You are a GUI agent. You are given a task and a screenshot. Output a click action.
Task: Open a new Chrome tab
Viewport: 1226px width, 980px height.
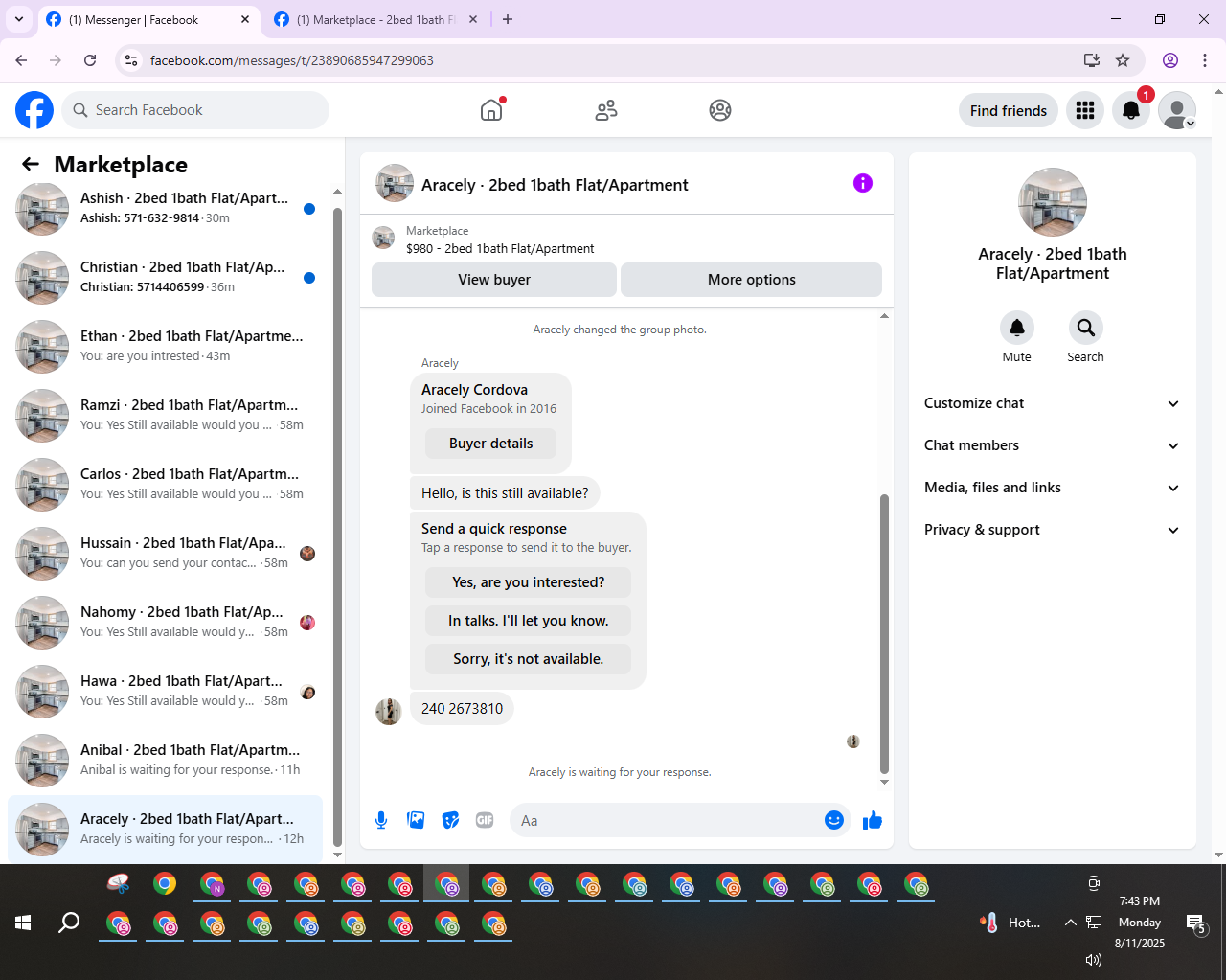[x=508, y=19]
